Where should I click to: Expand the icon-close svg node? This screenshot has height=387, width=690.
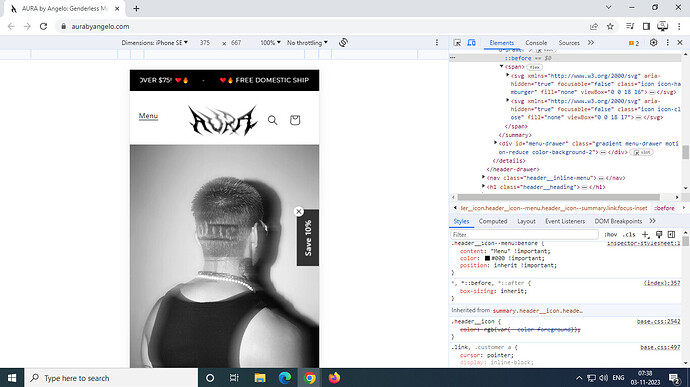click(x=507, y=100)
